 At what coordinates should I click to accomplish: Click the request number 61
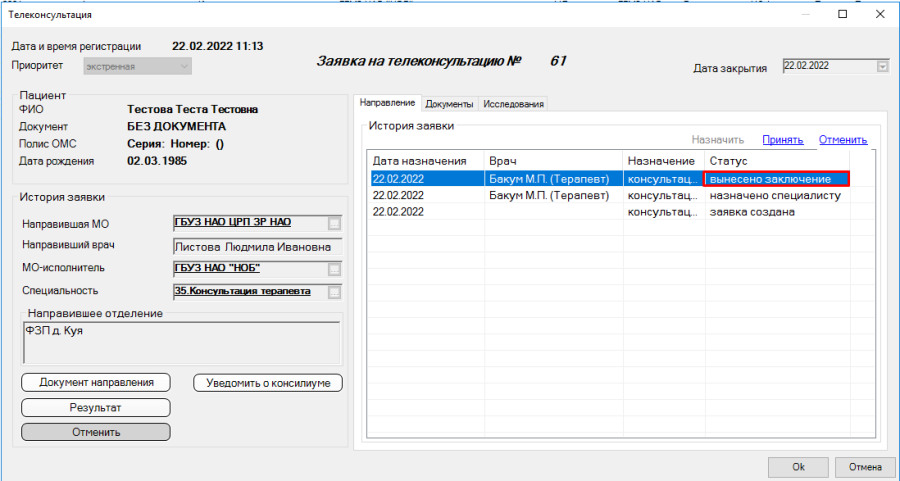click(x=558, y=61)
